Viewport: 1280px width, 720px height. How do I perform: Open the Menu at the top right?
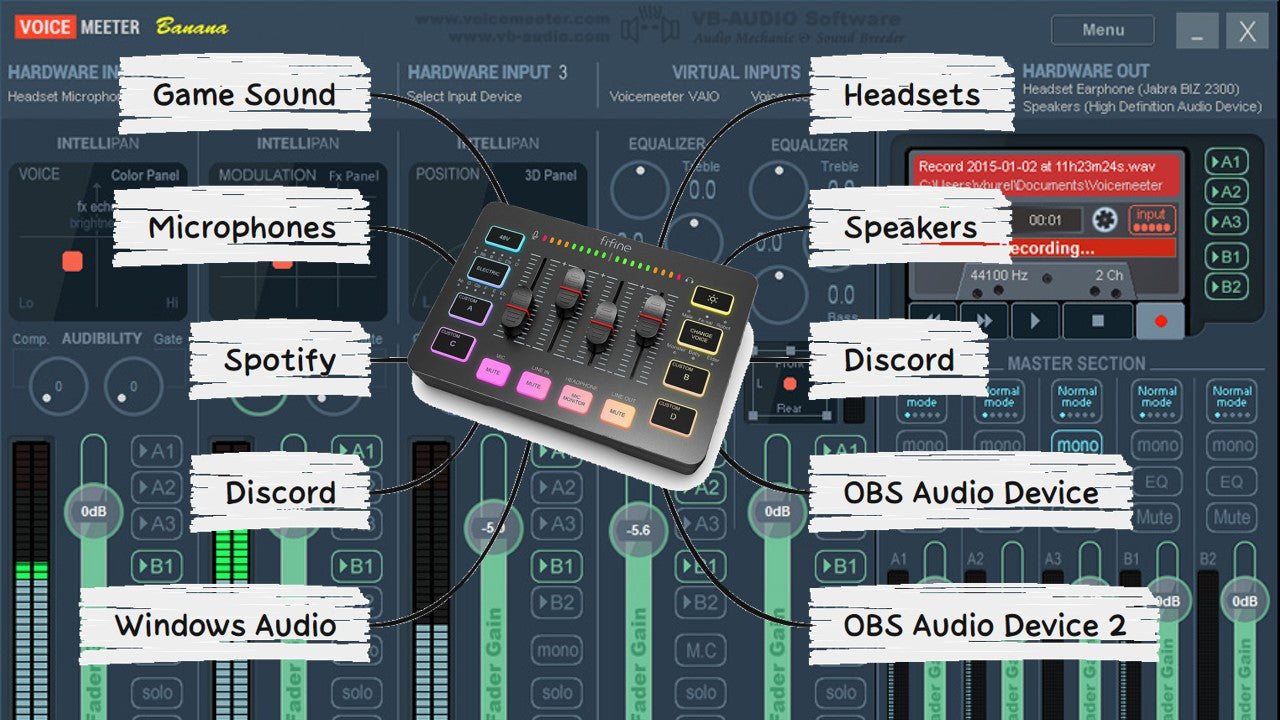[x=1102, y=30]
